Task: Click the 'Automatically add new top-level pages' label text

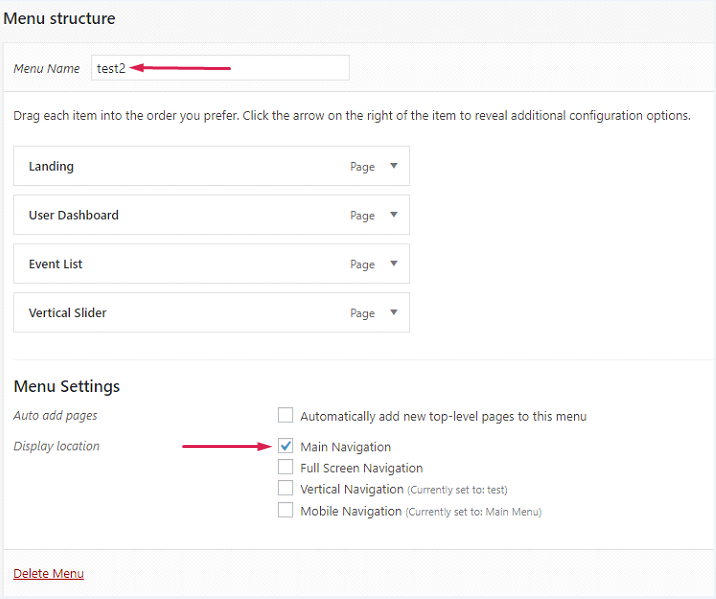Action: coord(443,417)
